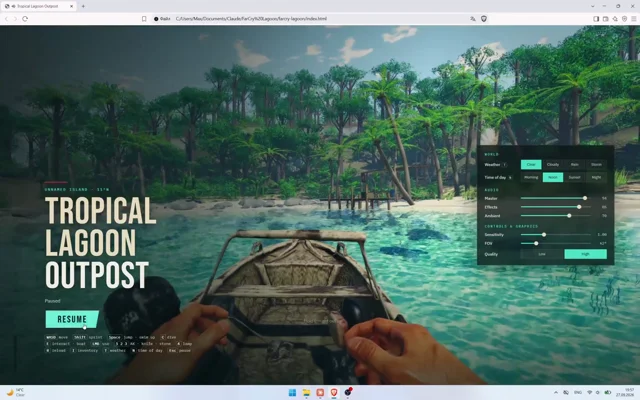Click the Ambient volume slider handle

click(x=569, y=216)
